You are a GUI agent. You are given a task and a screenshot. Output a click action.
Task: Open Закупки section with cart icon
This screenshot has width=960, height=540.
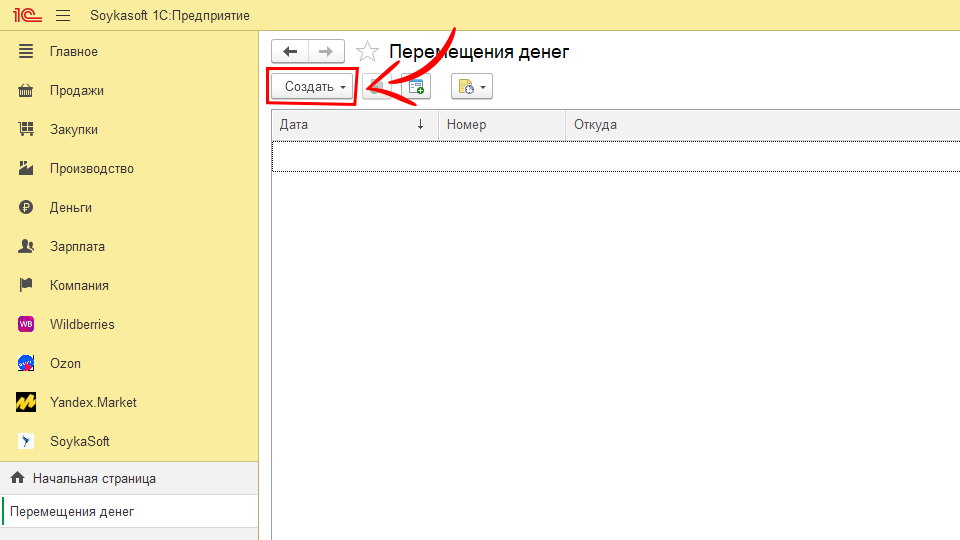73,129
